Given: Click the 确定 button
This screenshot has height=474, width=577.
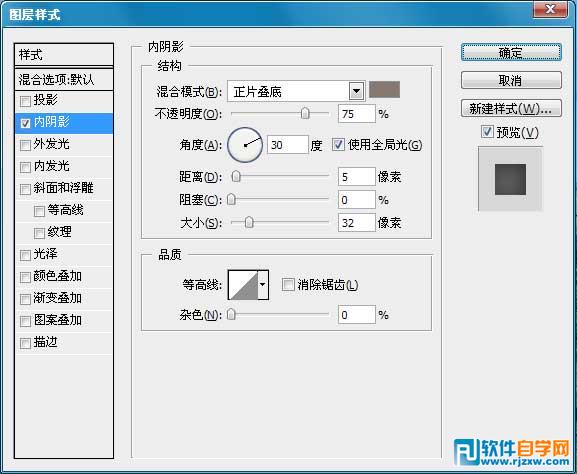Looking at the screenshot, I should click(511, 53).
